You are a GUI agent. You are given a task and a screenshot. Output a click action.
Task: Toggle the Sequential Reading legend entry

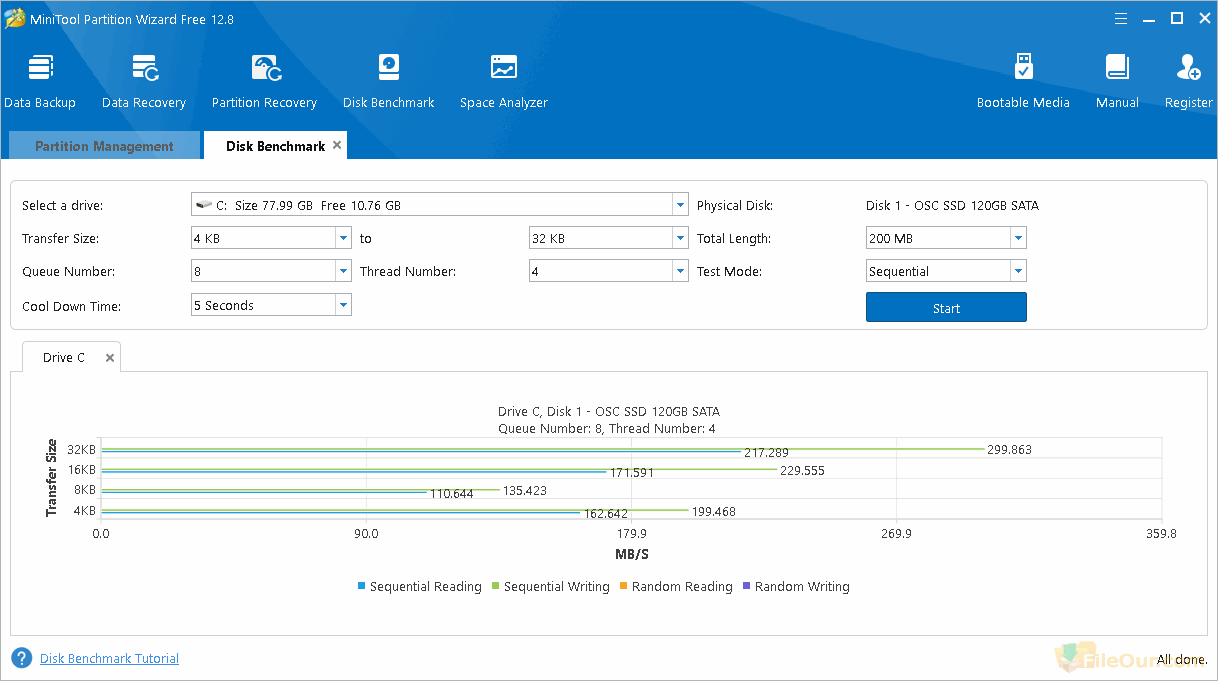(424, 587)
